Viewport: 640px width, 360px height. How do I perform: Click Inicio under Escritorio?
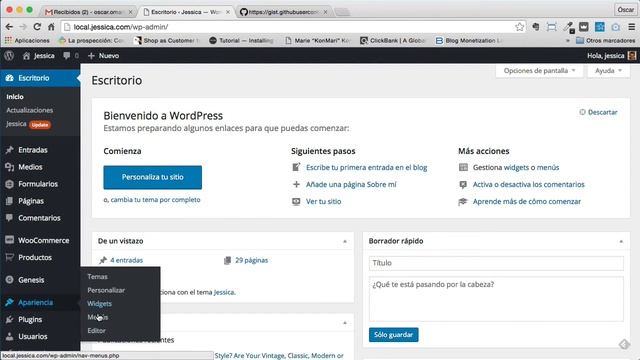15,97
